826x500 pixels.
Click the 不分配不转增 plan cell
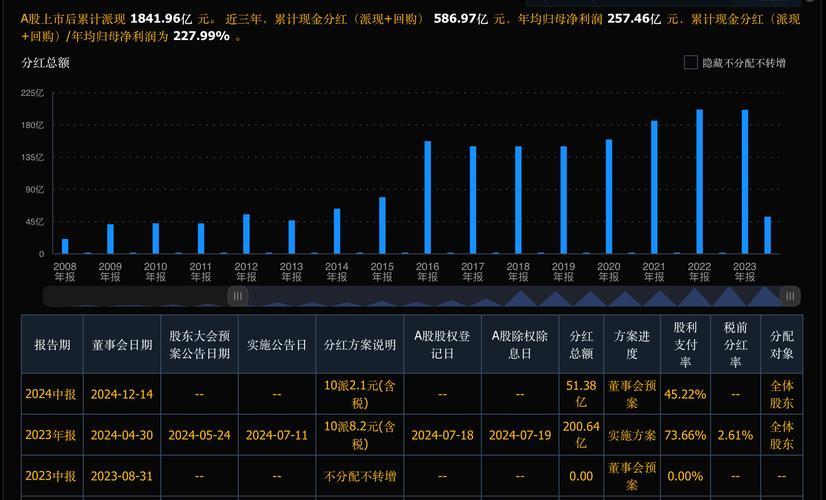[360, 476]
